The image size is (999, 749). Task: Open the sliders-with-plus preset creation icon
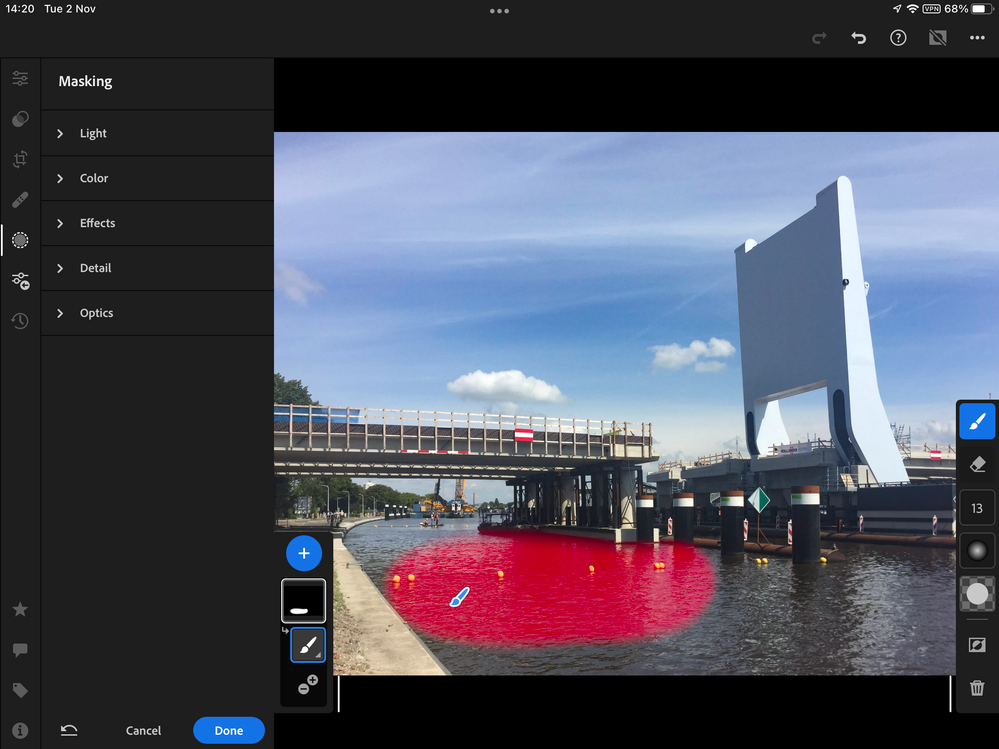point(20,281)
